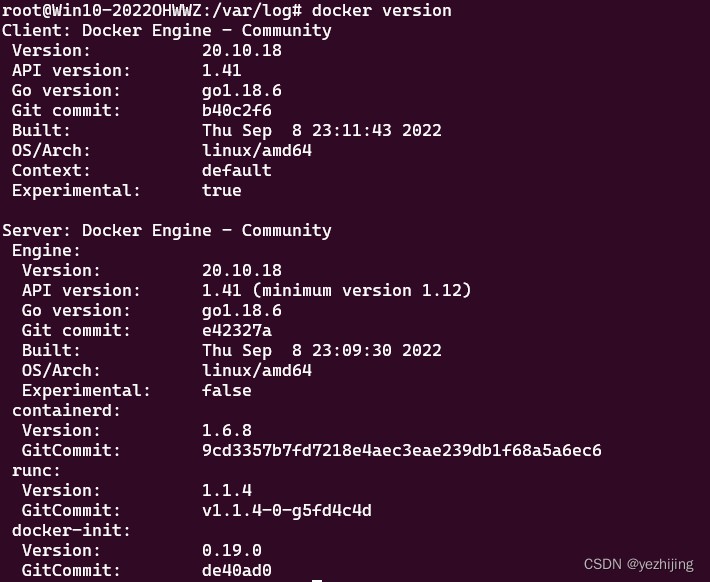This screenshot has height=582, width=710.
Task: Click the "Client: Docker Engine - Community" heading
Action: (x=166, y=30)
